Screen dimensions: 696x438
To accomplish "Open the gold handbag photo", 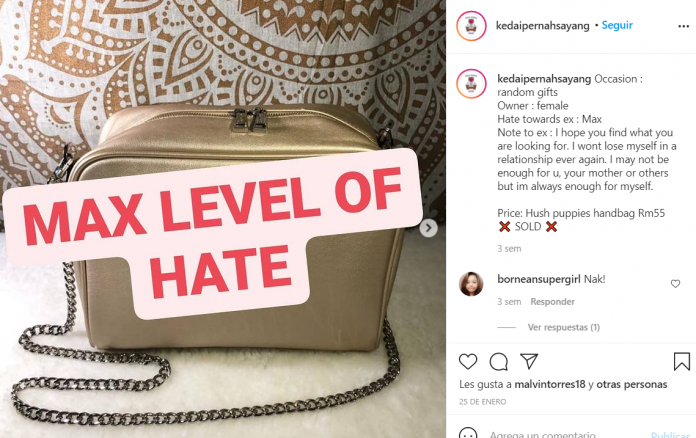I will pos(223,219).
